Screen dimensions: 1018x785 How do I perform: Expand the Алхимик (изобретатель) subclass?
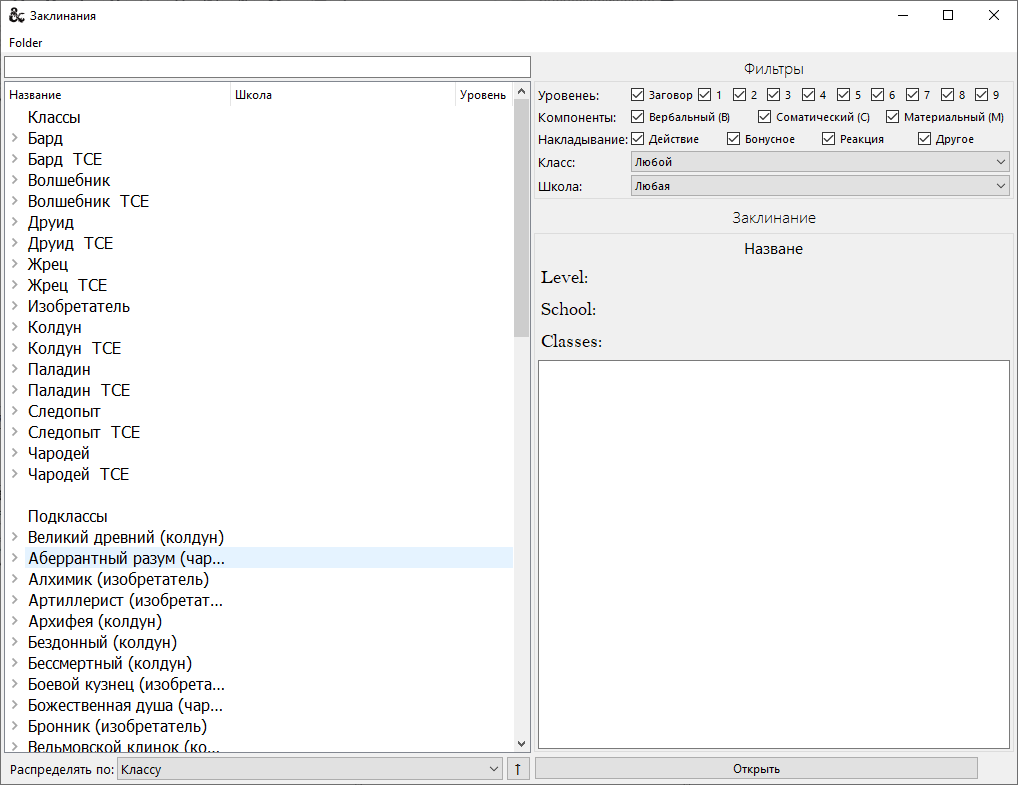click(x=15, y=579)
